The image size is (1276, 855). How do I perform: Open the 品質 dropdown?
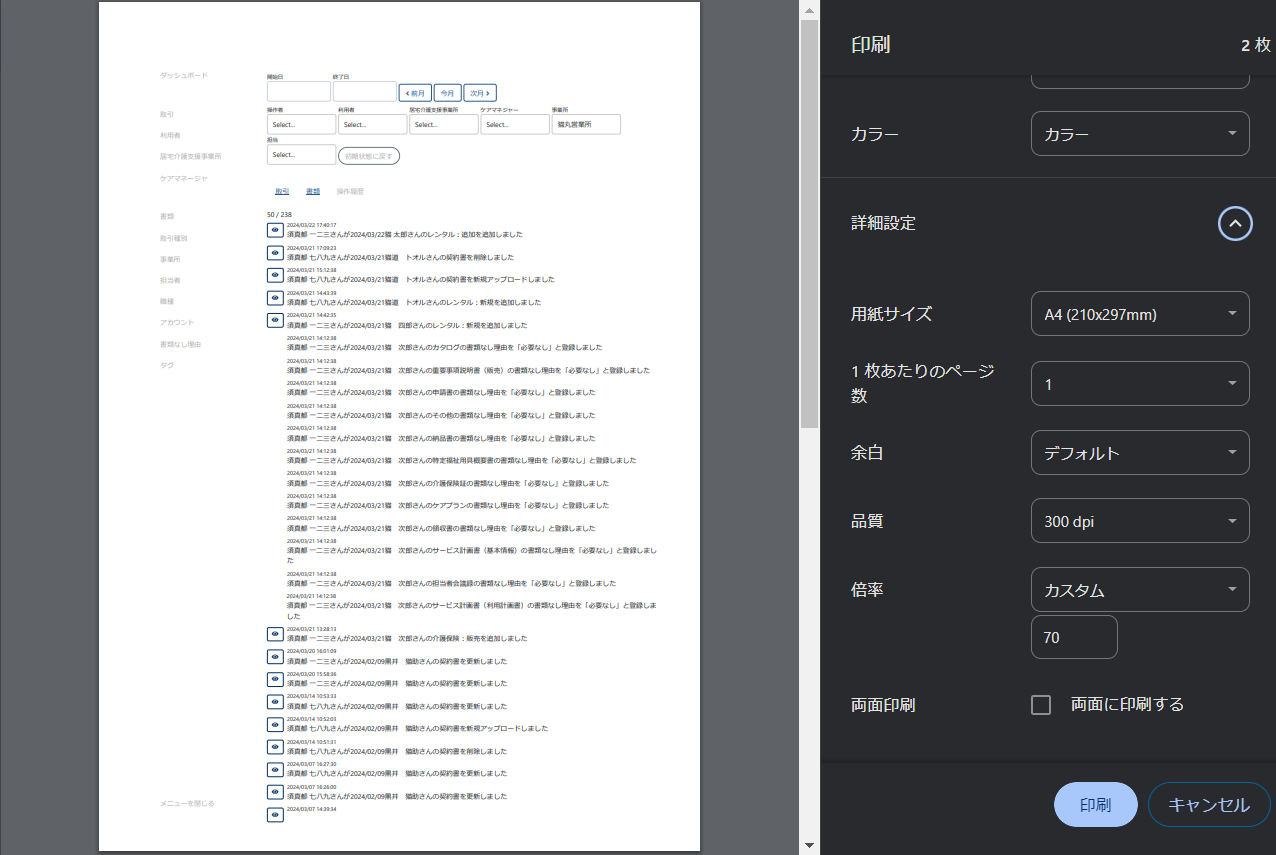point(1139,520)
